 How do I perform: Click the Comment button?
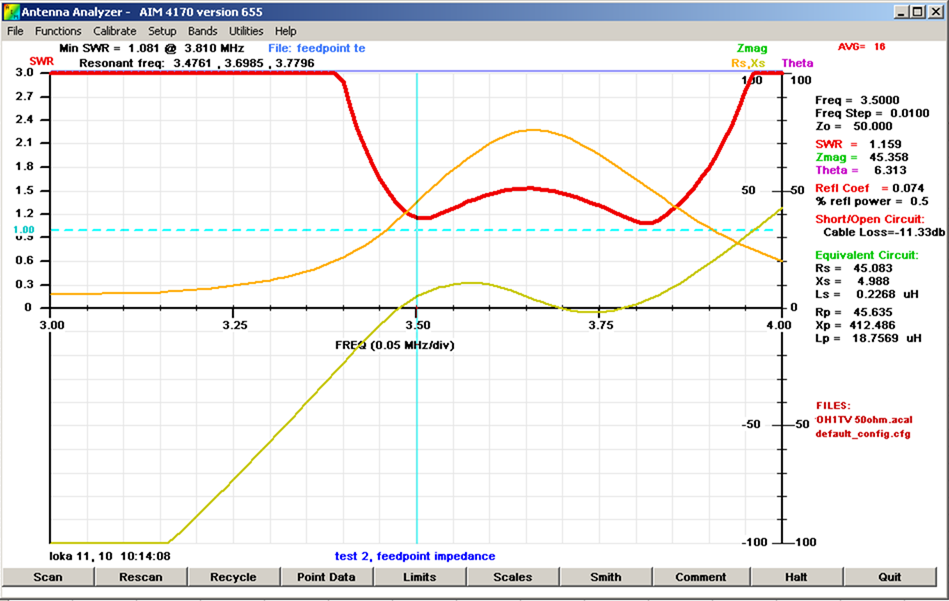[700, 577]
